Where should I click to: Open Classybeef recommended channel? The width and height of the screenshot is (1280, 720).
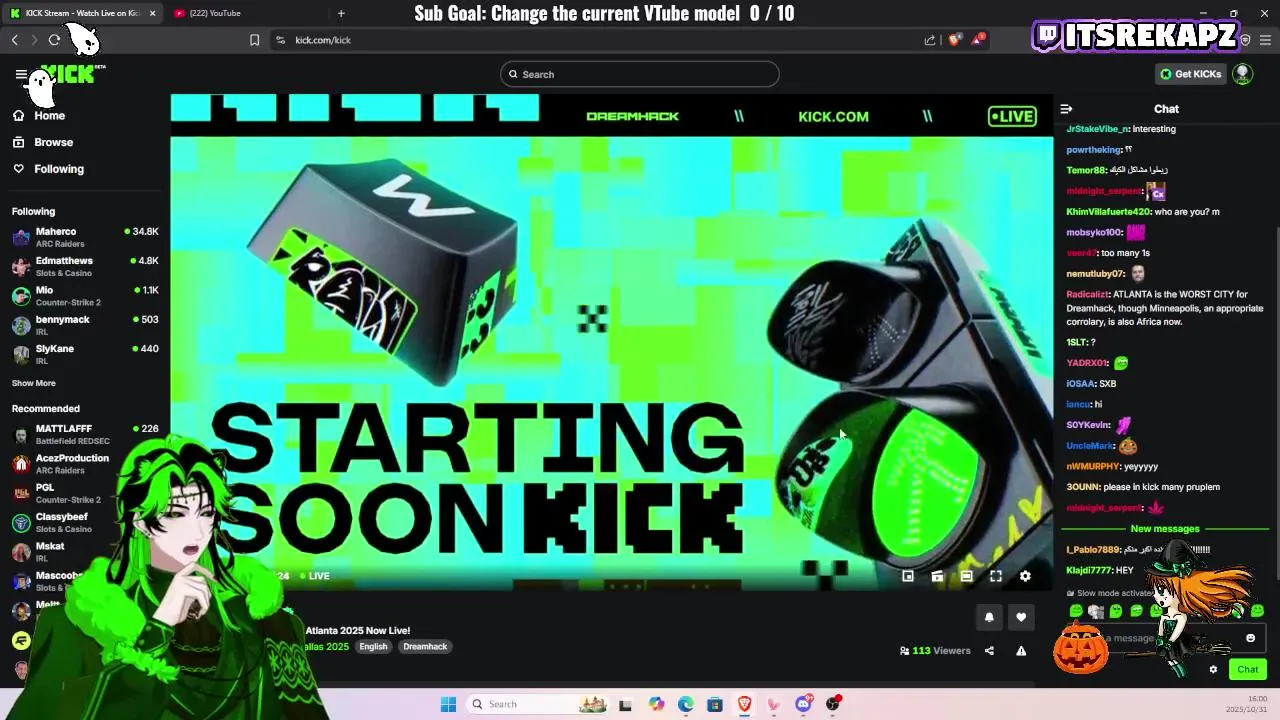coord(85,522)
